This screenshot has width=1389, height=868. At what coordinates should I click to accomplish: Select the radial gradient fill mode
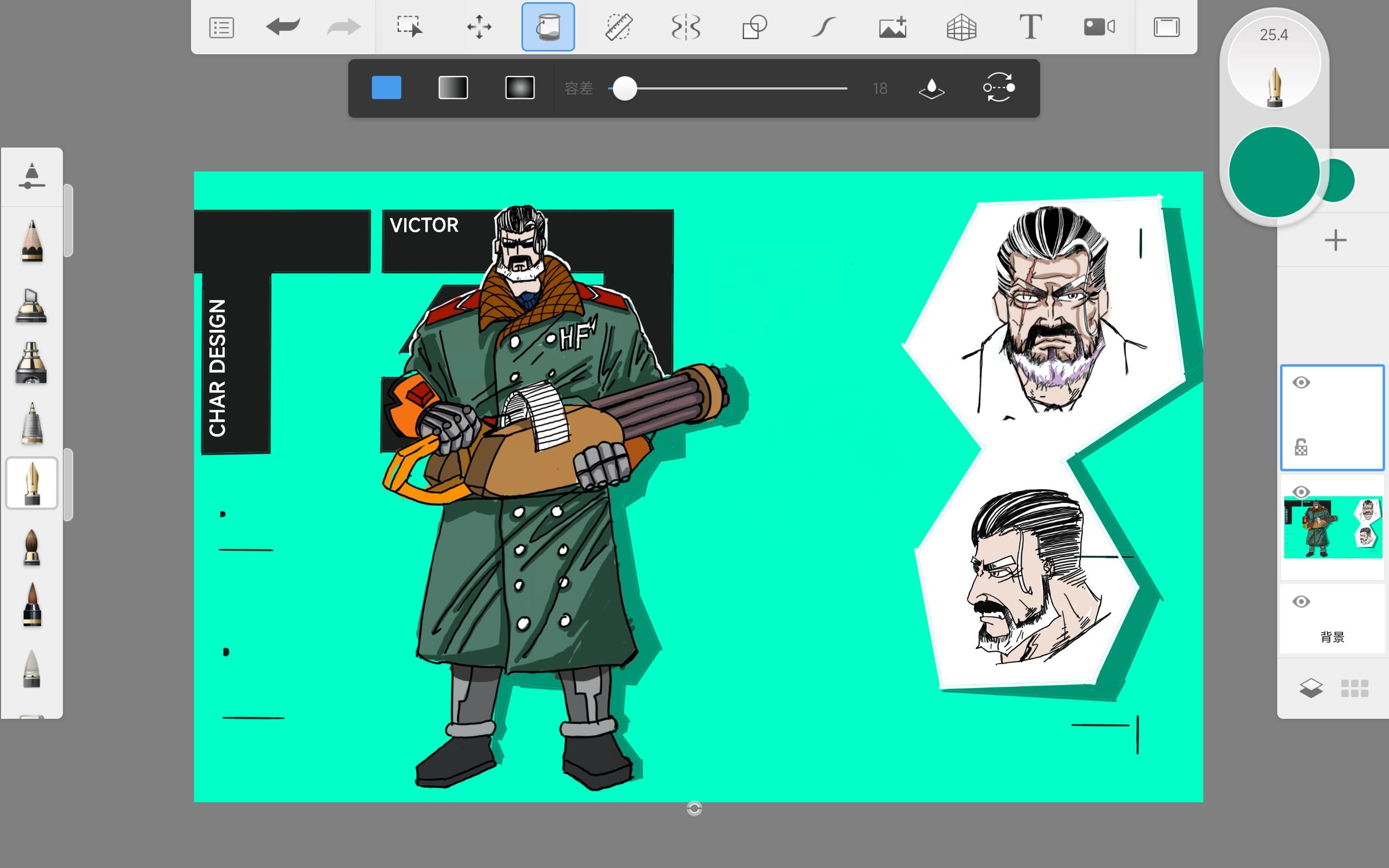point(519,88)
